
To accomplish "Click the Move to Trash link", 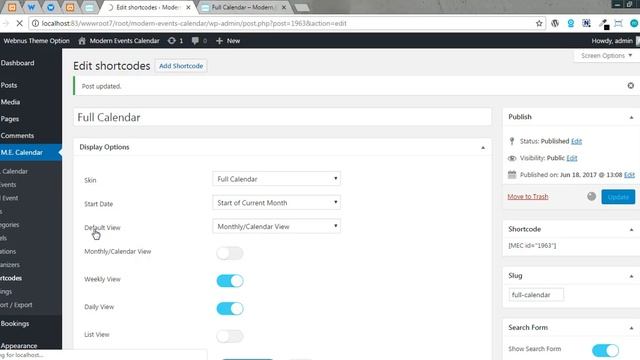I will [x=527, y=197].
